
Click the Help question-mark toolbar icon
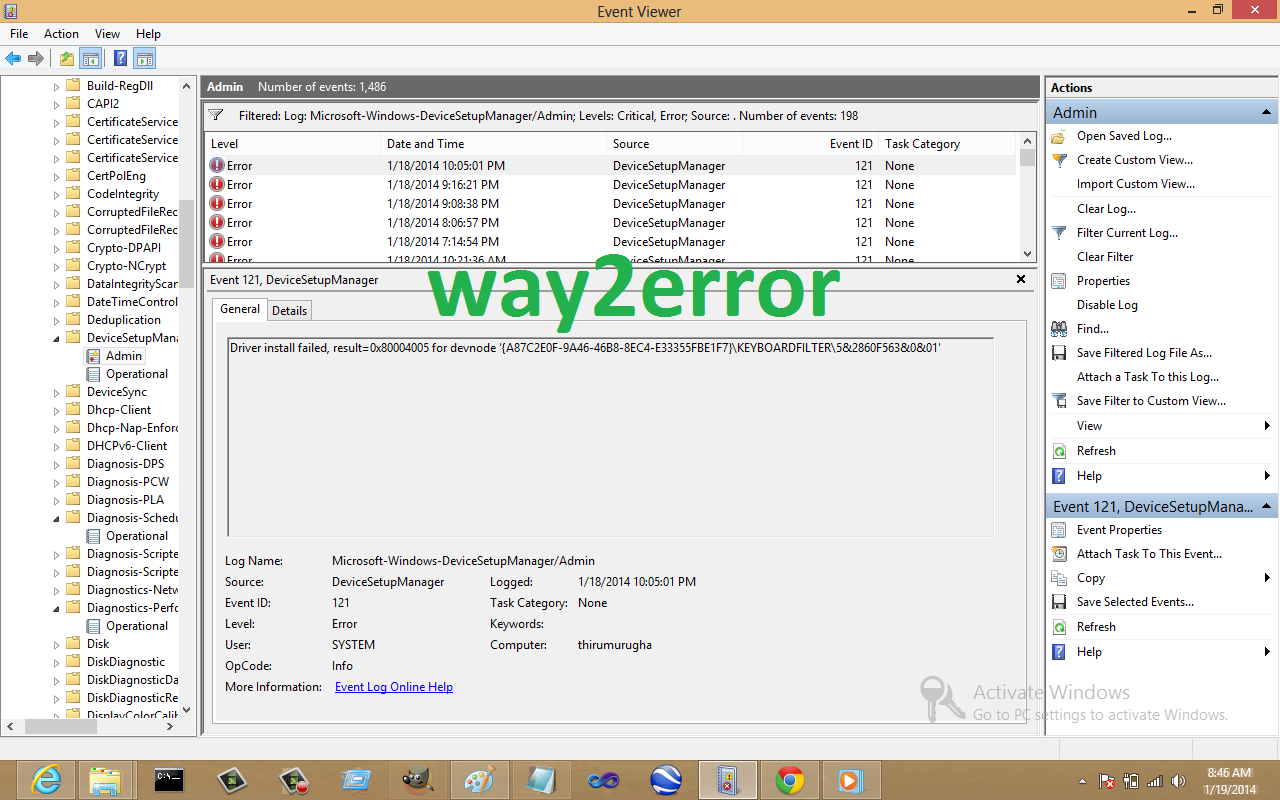tap(120, 58)
